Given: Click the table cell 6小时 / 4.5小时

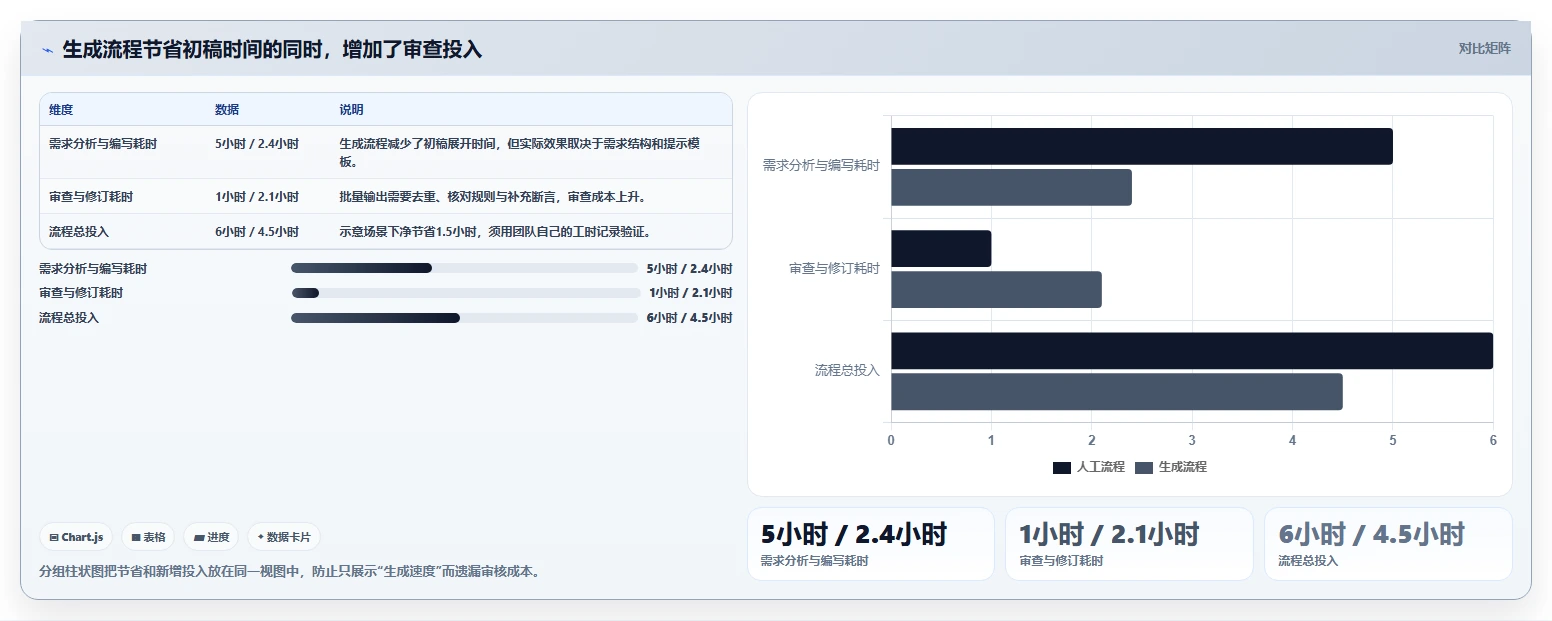Looking at the screenshot, I should point(257,232).
